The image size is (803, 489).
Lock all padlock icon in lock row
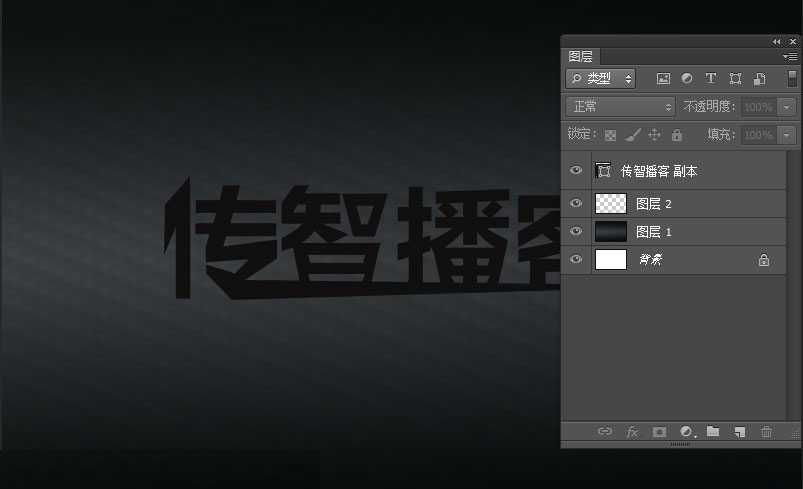677,135
